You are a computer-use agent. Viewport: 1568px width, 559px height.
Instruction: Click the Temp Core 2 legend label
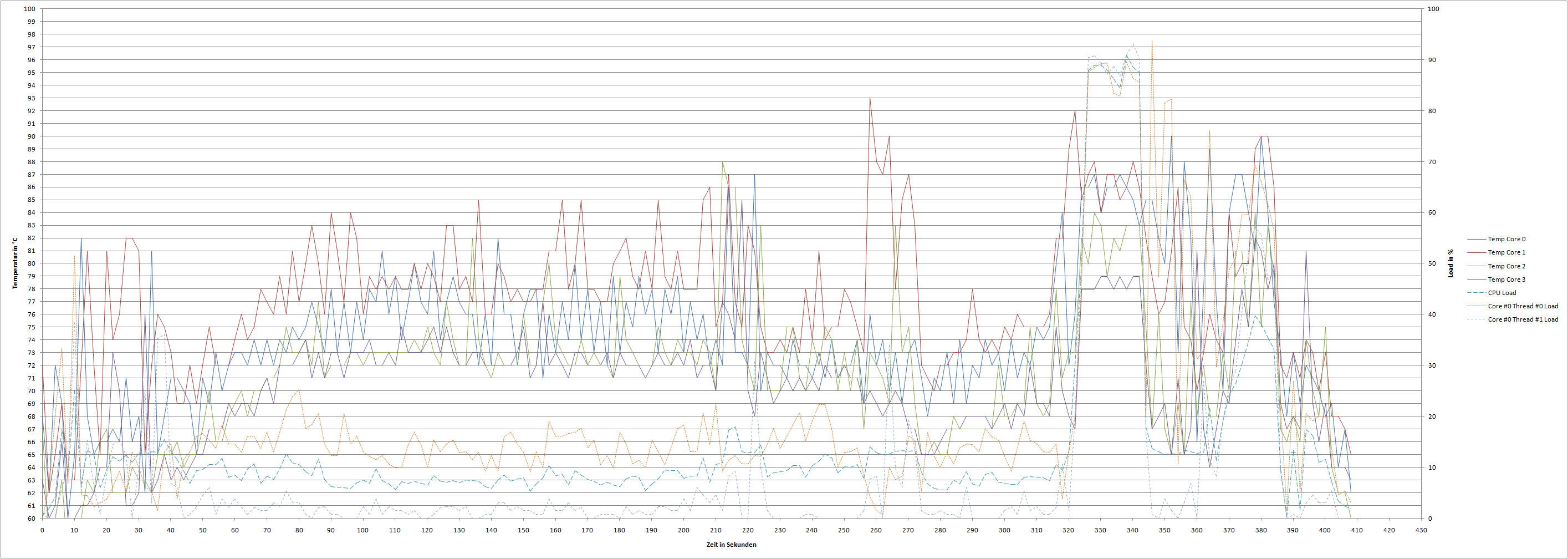tap(1506, 266)
